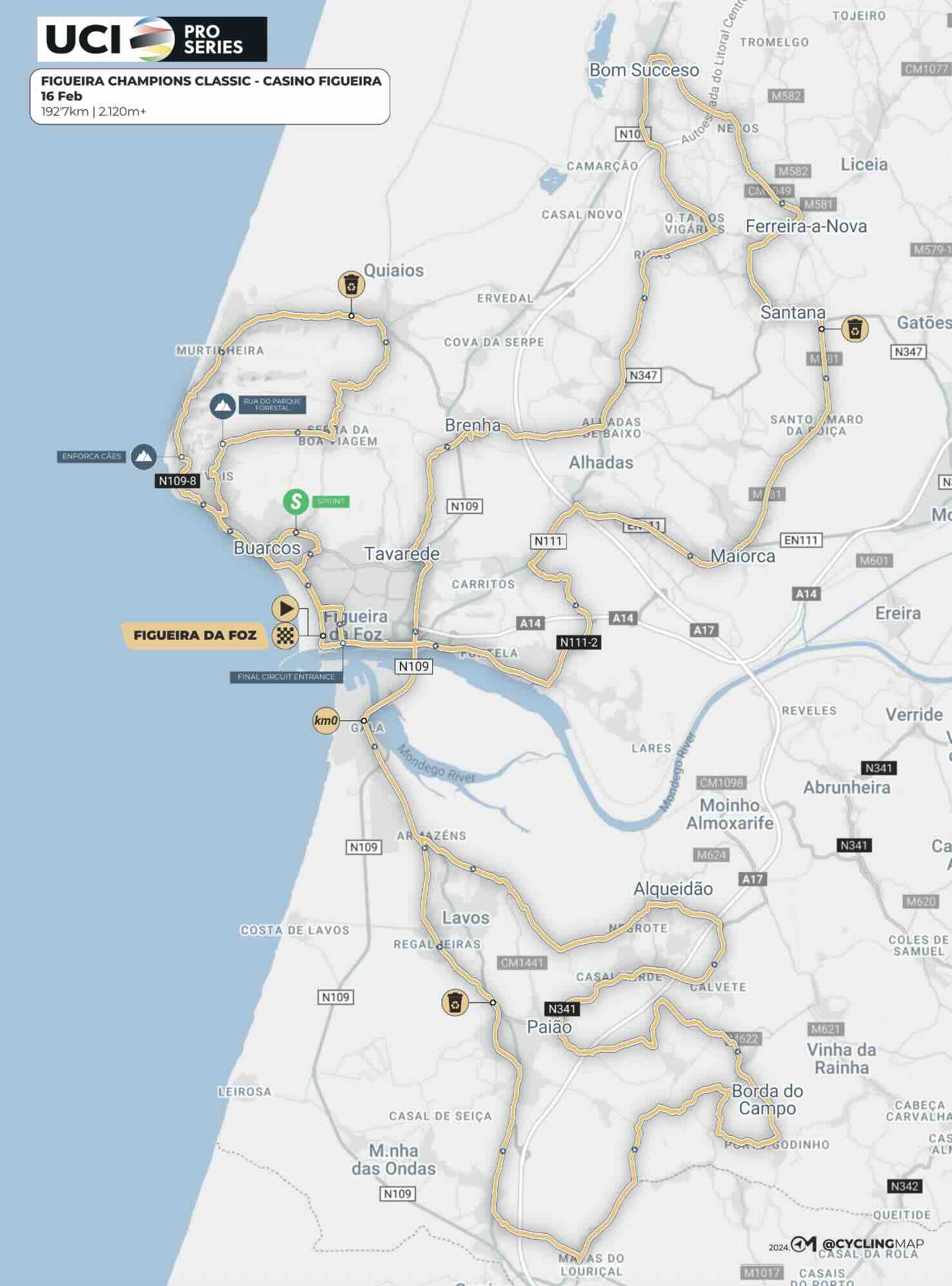Click the N341 road badge near Paião
This screenshot has height=1286, width=952.
562,1009
